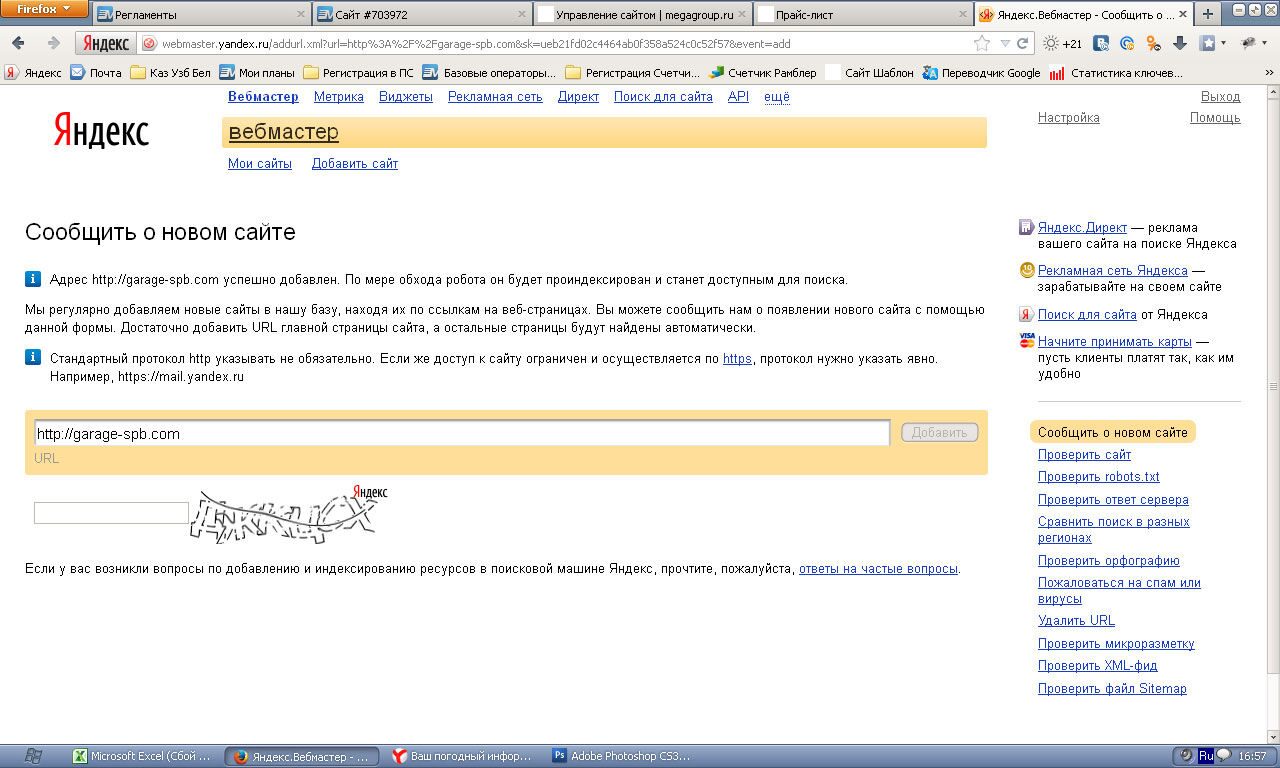Viewport: 1280px width, 768px height.
Task: Switch to the Прайс-лист tab
Action: pos(863,14)
